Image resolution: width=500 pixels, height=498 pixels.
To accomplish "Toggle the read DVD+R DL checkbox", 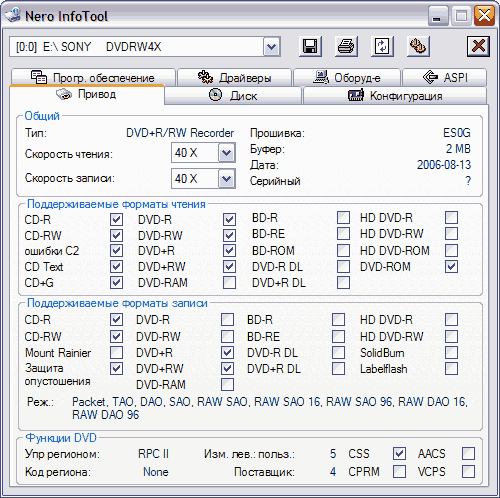I will (343, 283).
